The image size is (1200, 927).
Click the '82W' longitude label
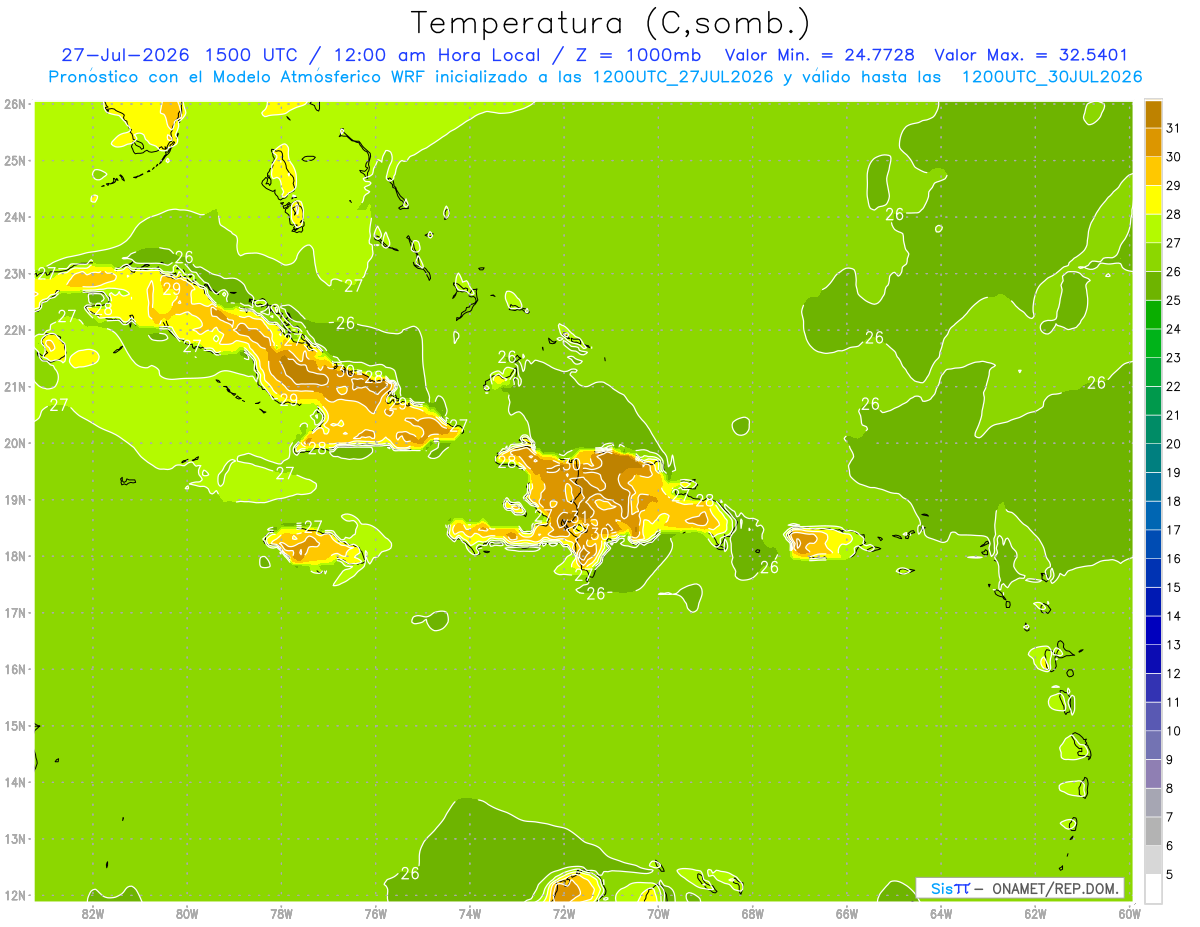pyautogui.click(x=92, y=913)
